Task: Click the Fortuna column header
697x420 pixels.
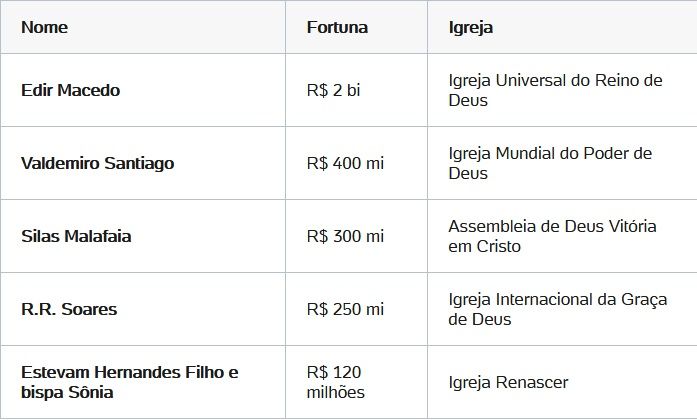Action: (x=337, y=27)
